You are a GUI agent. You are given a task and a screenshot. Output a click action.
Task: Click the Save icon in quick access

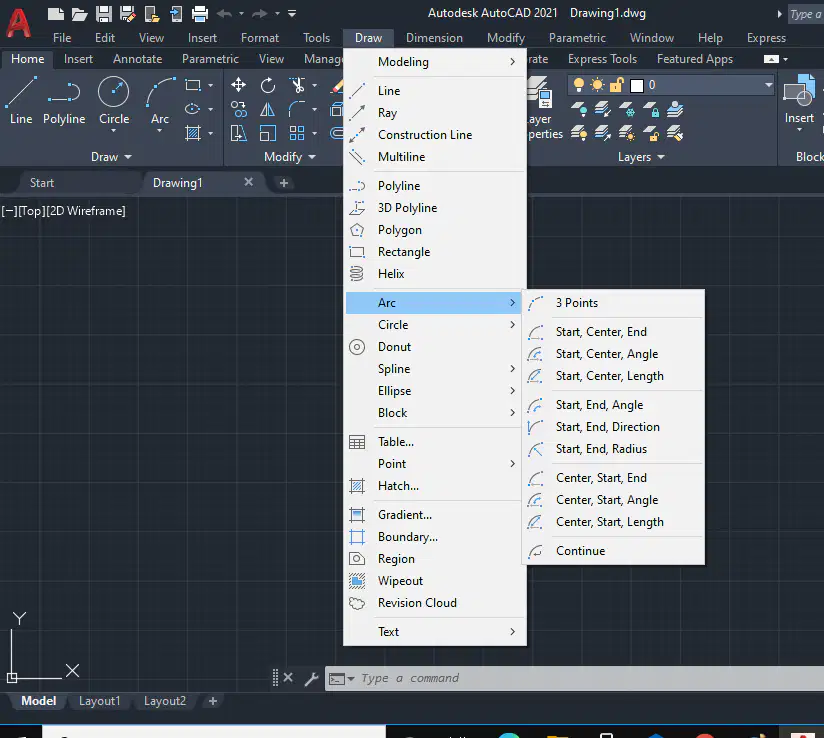[x=104, y=14]
